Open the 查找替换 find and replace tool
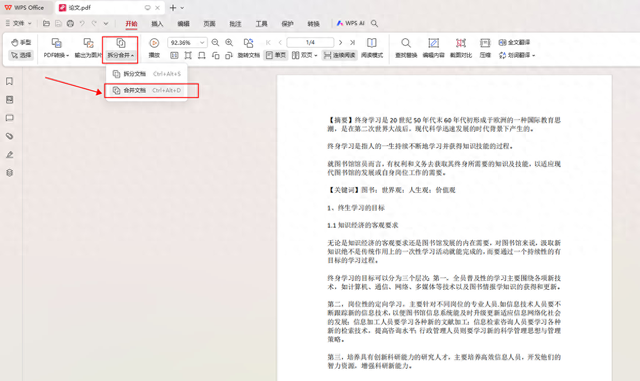640x381 pixels. [x=406, y=48]
